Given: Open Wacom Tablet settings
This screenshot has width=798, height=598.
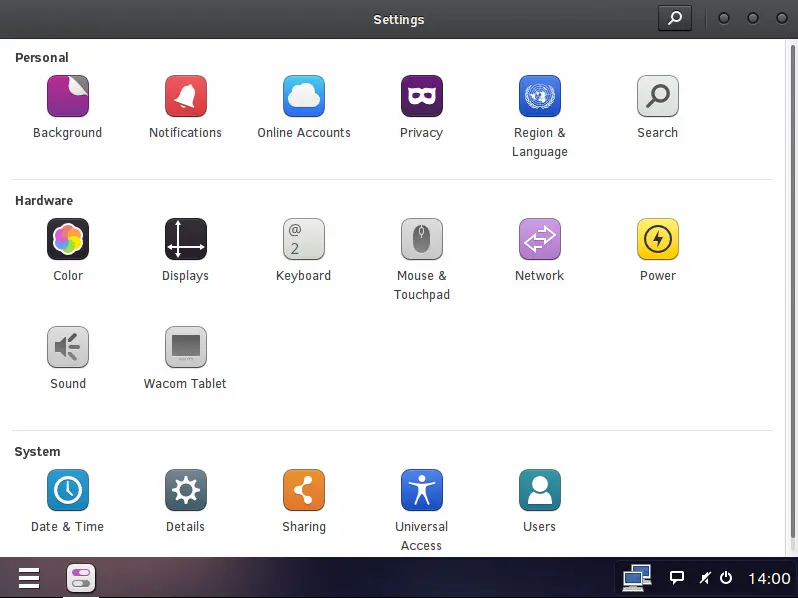Looking at the screenshot, I should [185, 348].
